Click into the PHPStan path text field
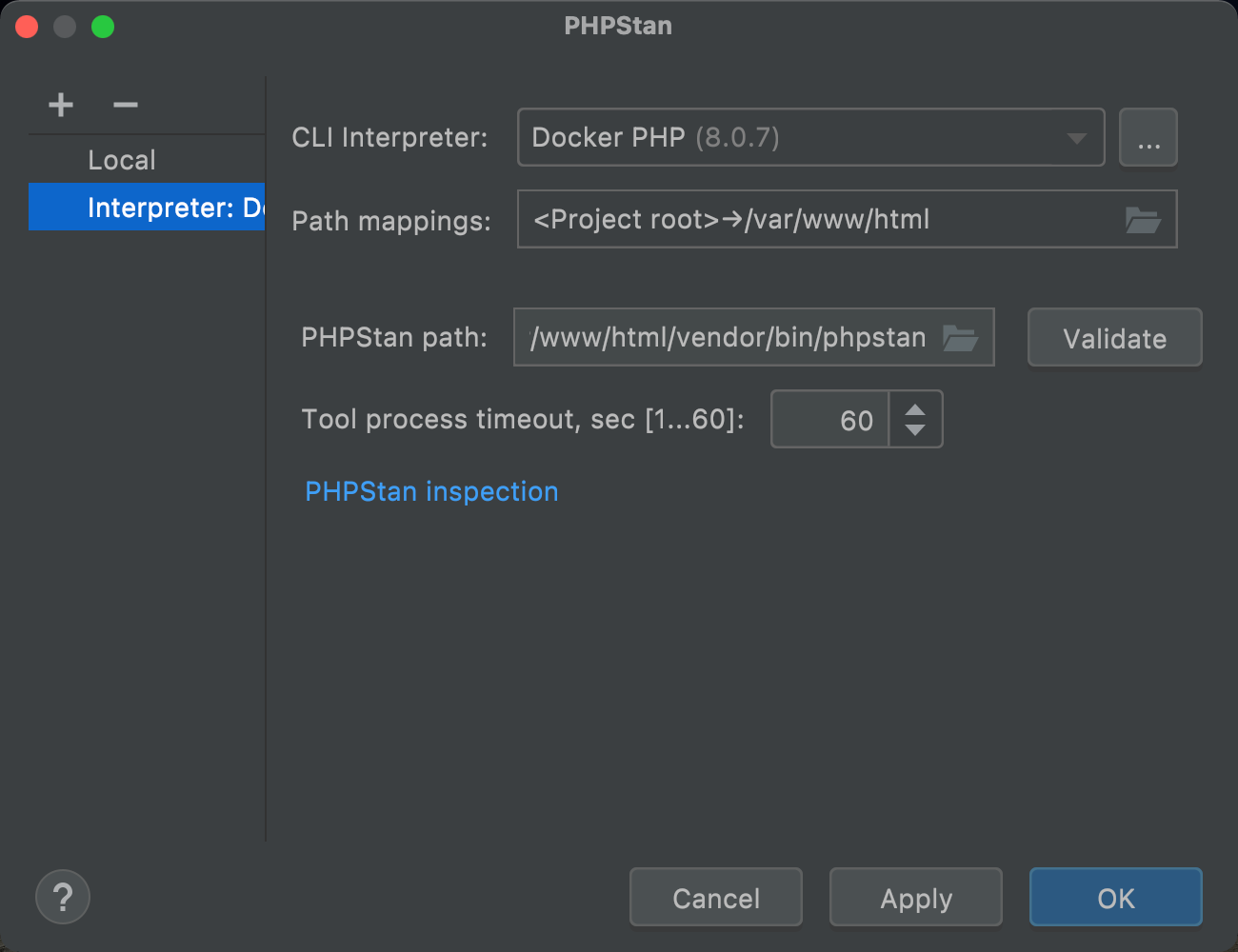 tap(729, 338)
